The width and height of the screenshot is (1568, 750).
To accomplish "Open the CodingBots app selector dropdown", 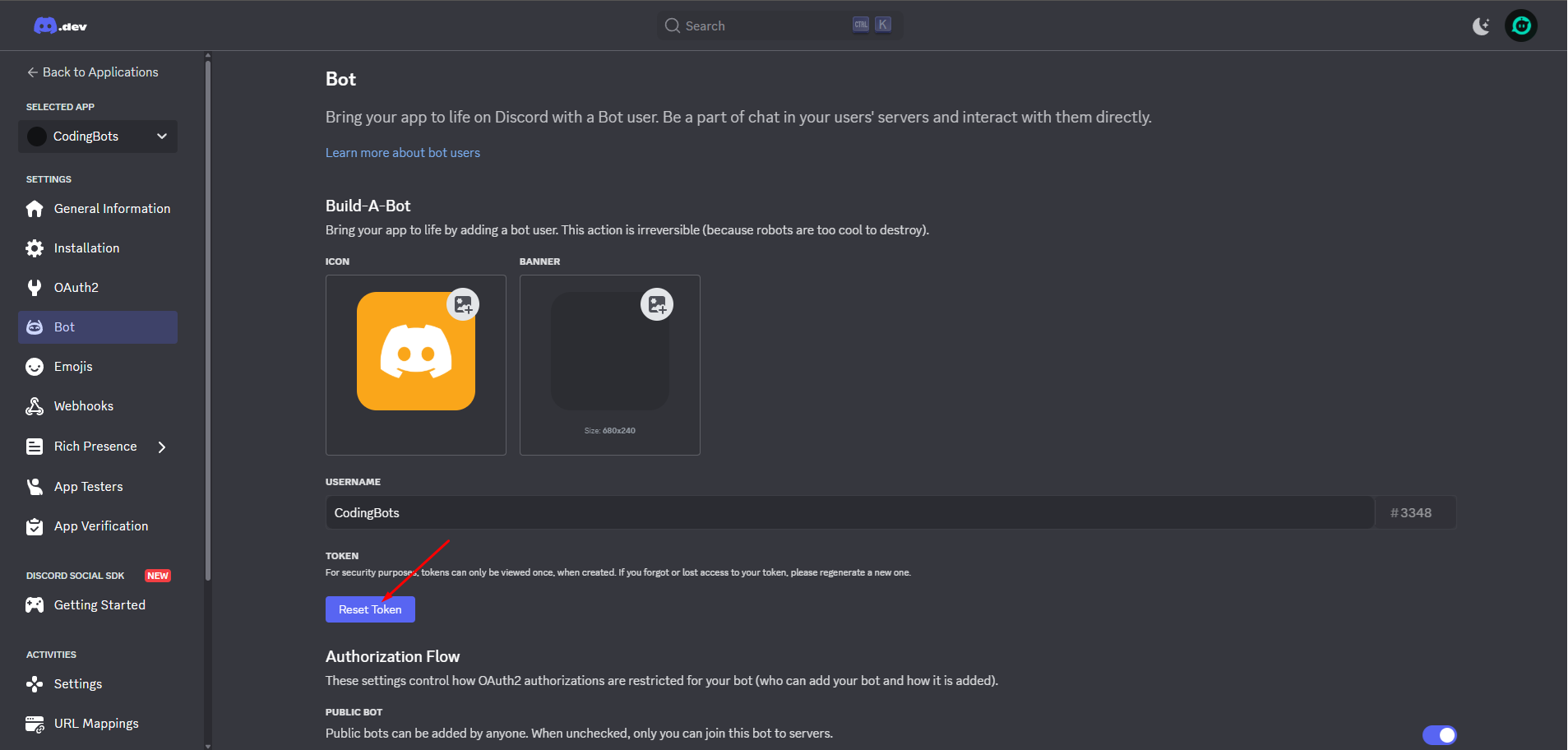I will (x=98, y=137).
